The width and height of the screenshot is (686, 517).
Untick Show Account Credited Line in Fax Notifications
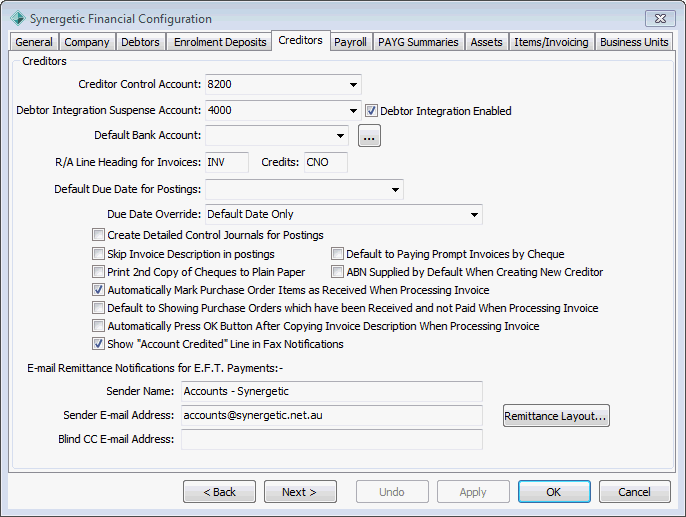(98, 344)
